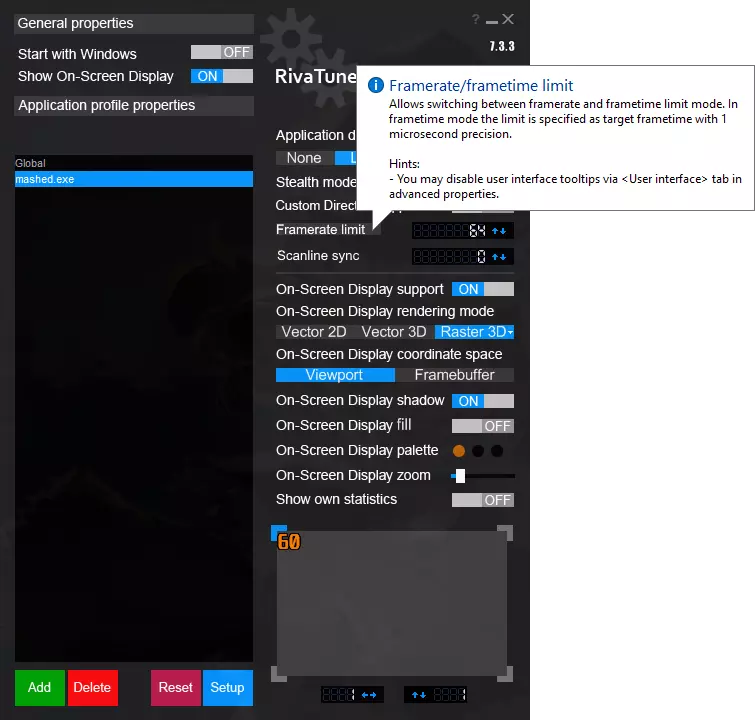Close the RivaTuner window

pyautogui.click(x=508, y=19)
